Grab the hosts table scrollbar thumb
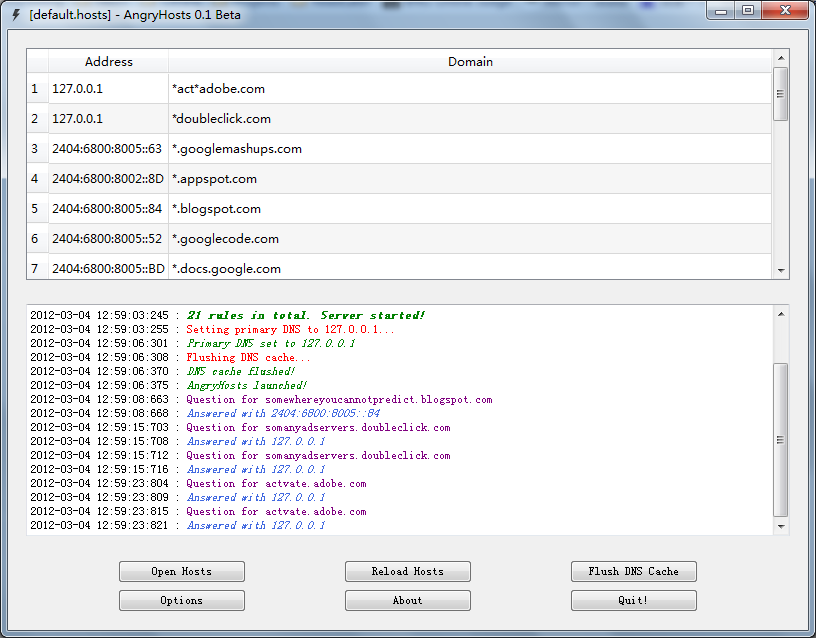Image resolution: width=816 pixels, height=638 pixels. 781,94
